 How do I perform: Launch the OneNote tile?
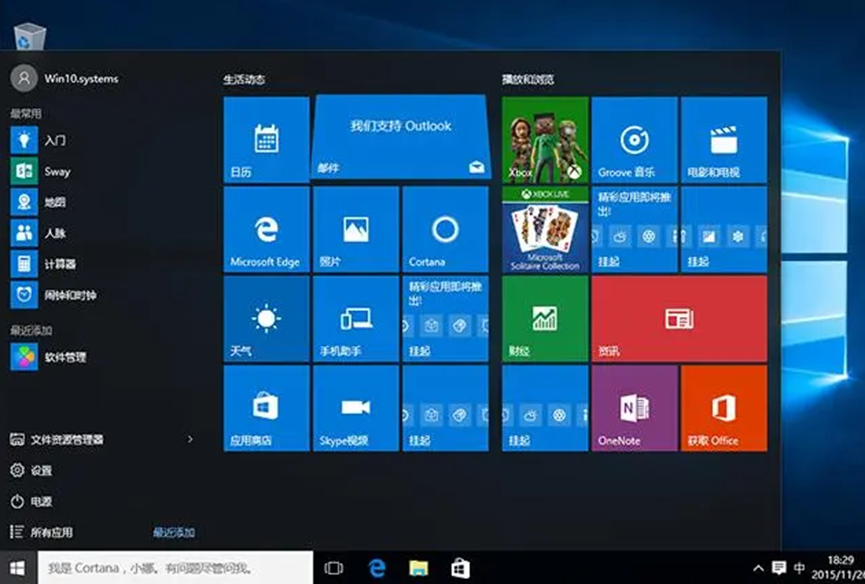click(634, 408)
